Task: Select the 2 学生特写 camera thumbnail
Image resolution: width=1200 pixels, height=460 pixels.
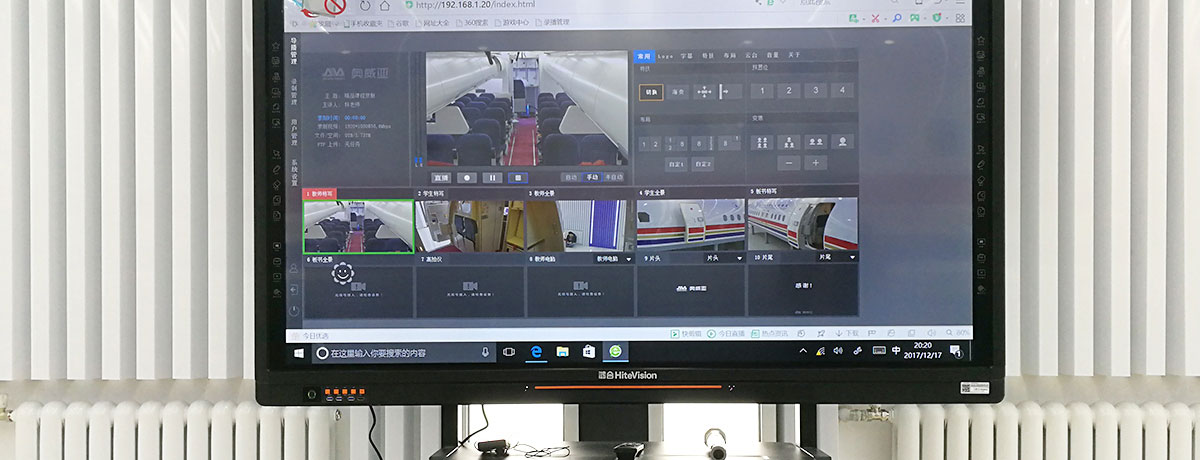Action: pos(469,225)
